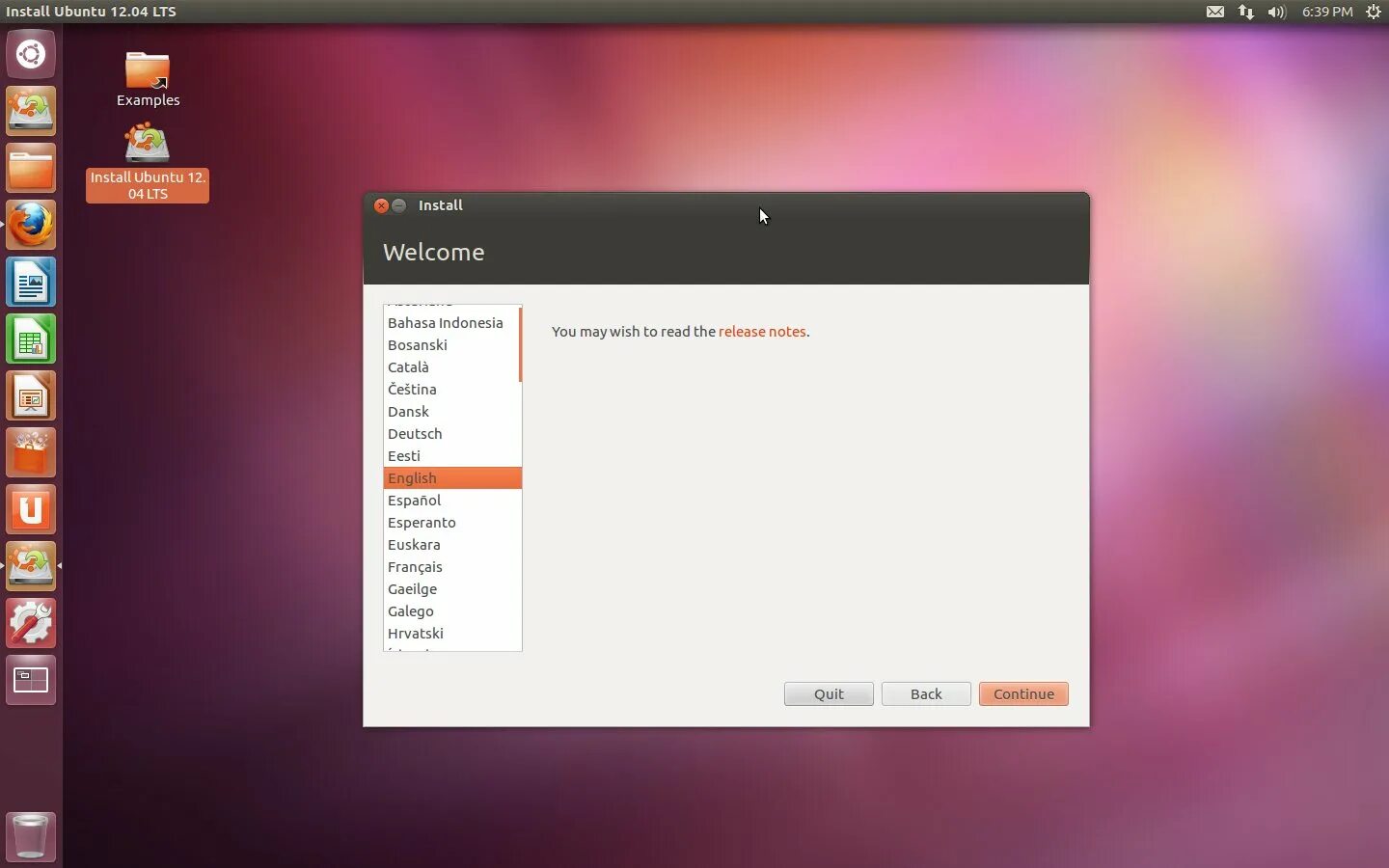Quit the Ubuntu installer

[x=829, y=693]
